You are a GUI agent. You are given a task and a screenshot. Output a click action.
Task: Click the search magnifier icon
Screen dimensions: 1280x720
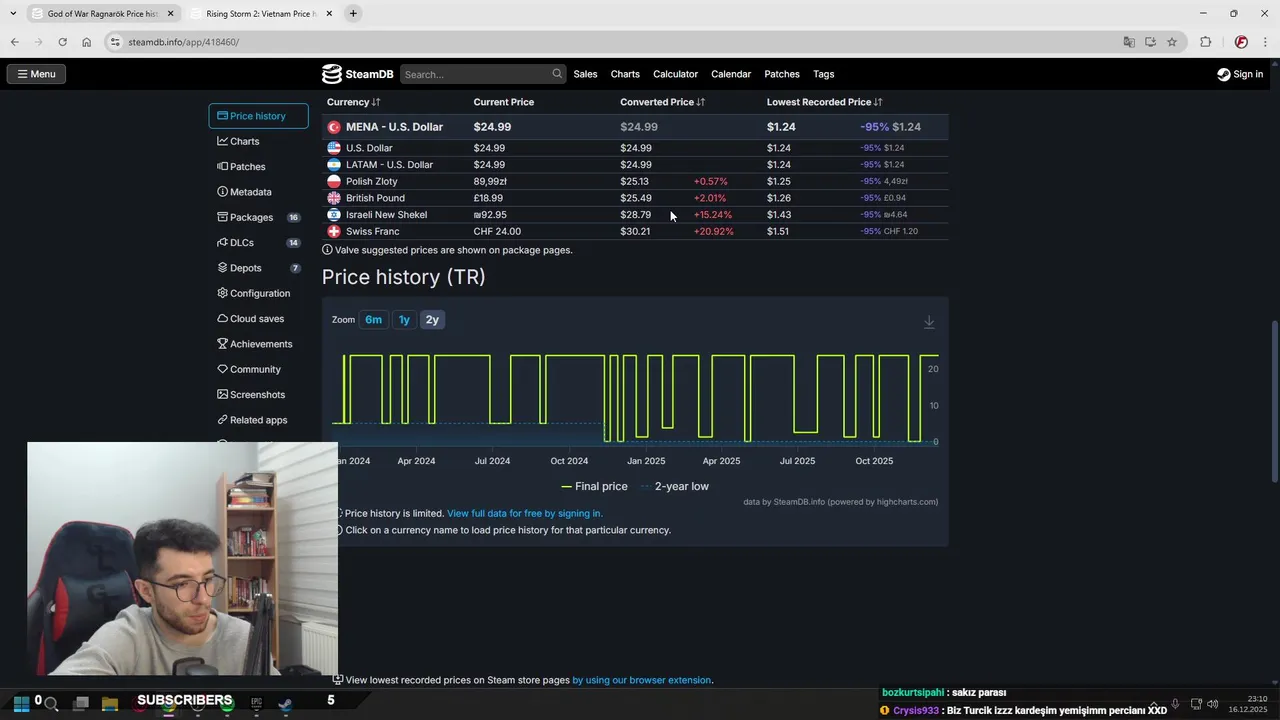click(557, 74)
